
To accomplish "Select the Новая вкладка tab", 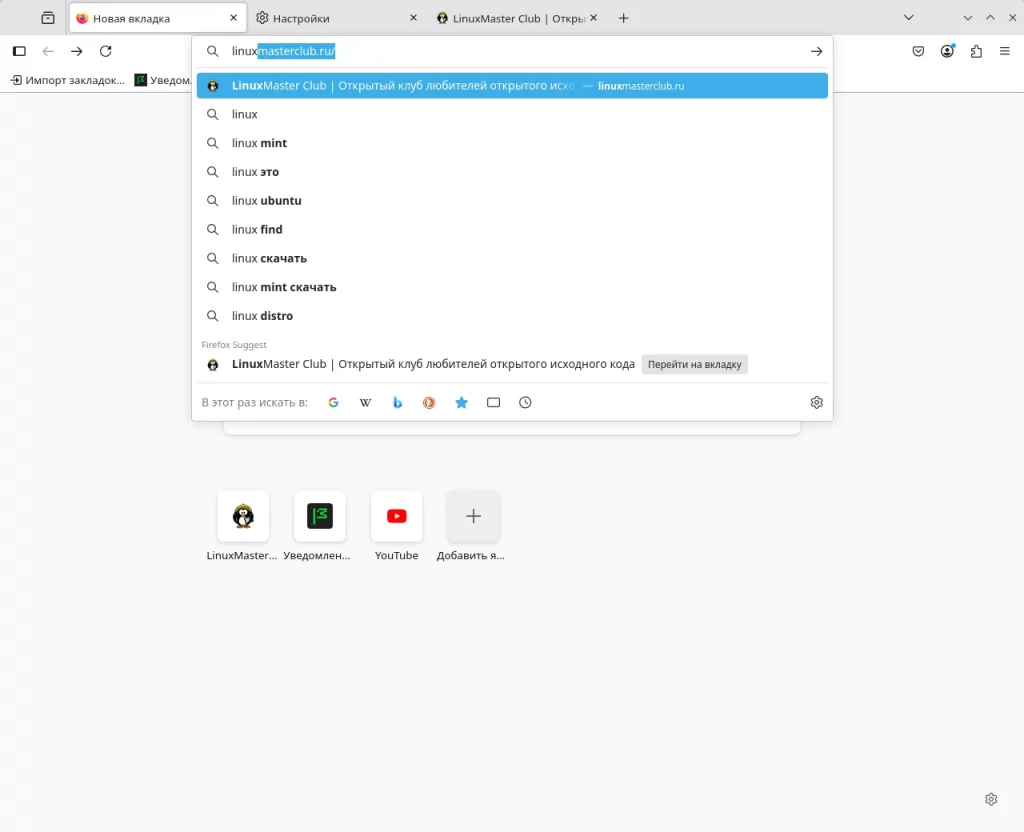I will tap(158, 18).
